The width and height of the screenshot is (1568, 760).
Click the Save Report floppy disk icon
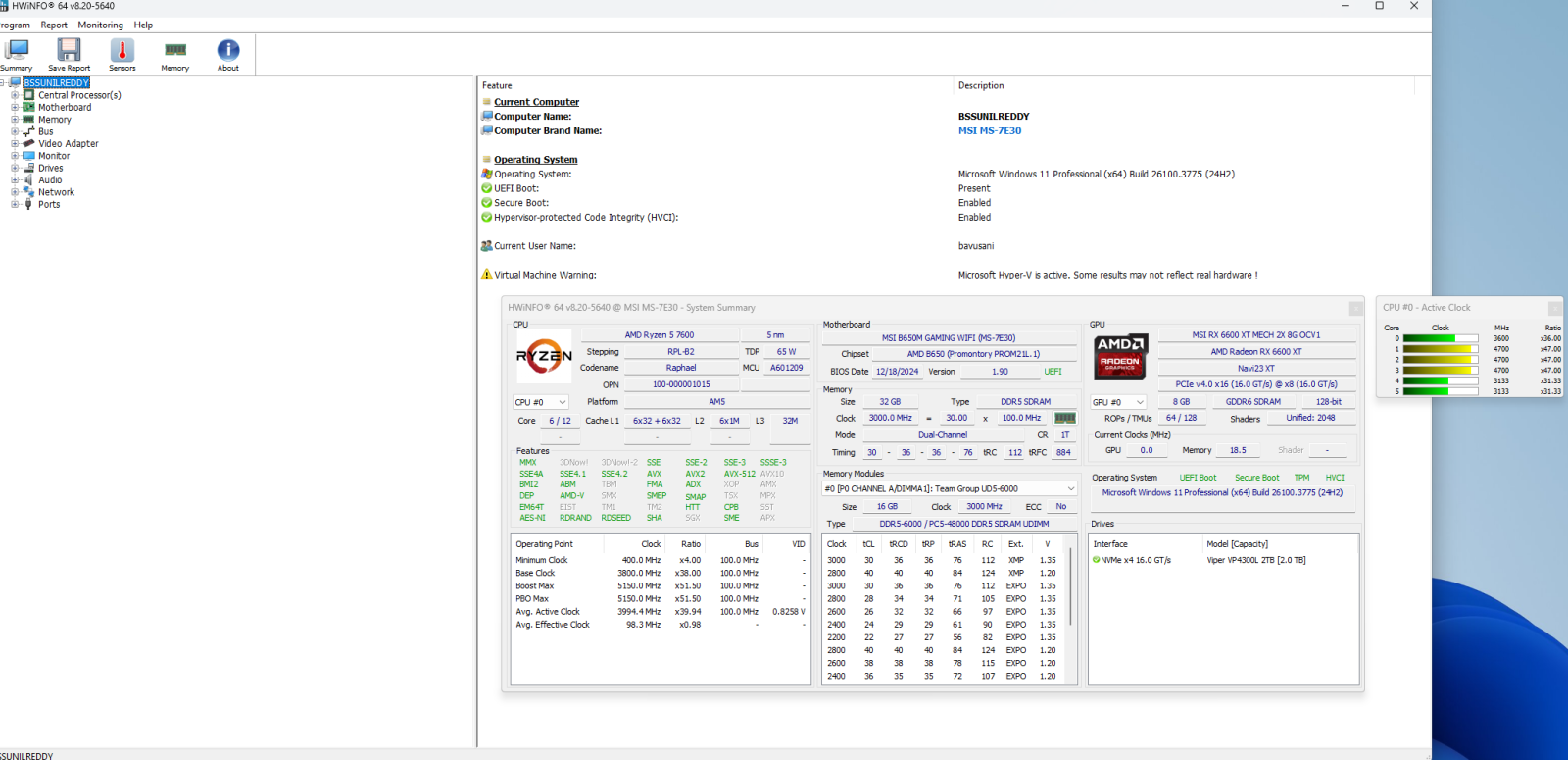[69, 51]
